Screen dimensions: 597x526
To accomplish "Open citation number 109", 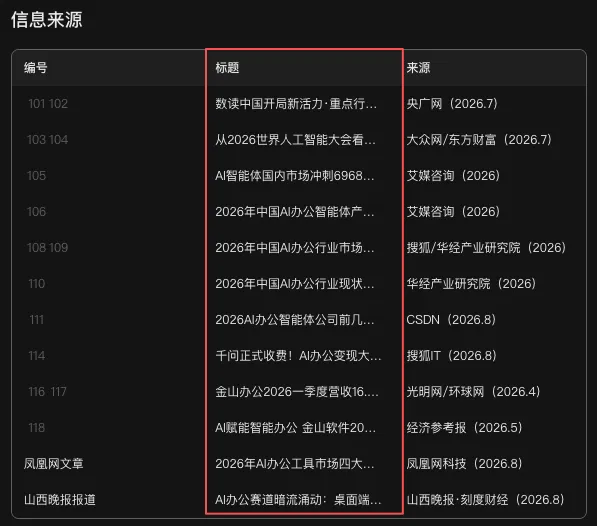I will [58, 248].
